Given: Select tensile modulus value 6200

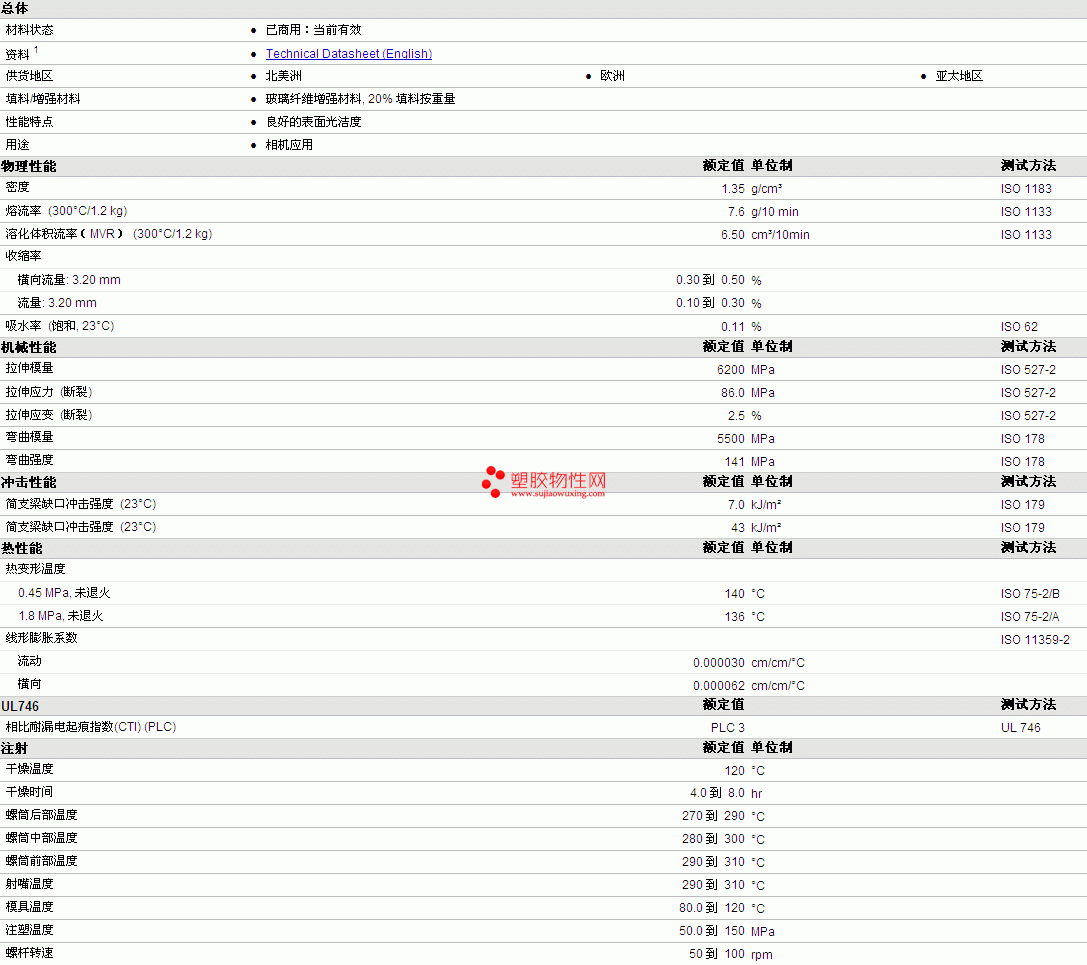Looking at the screenshot, I should 731,370.
